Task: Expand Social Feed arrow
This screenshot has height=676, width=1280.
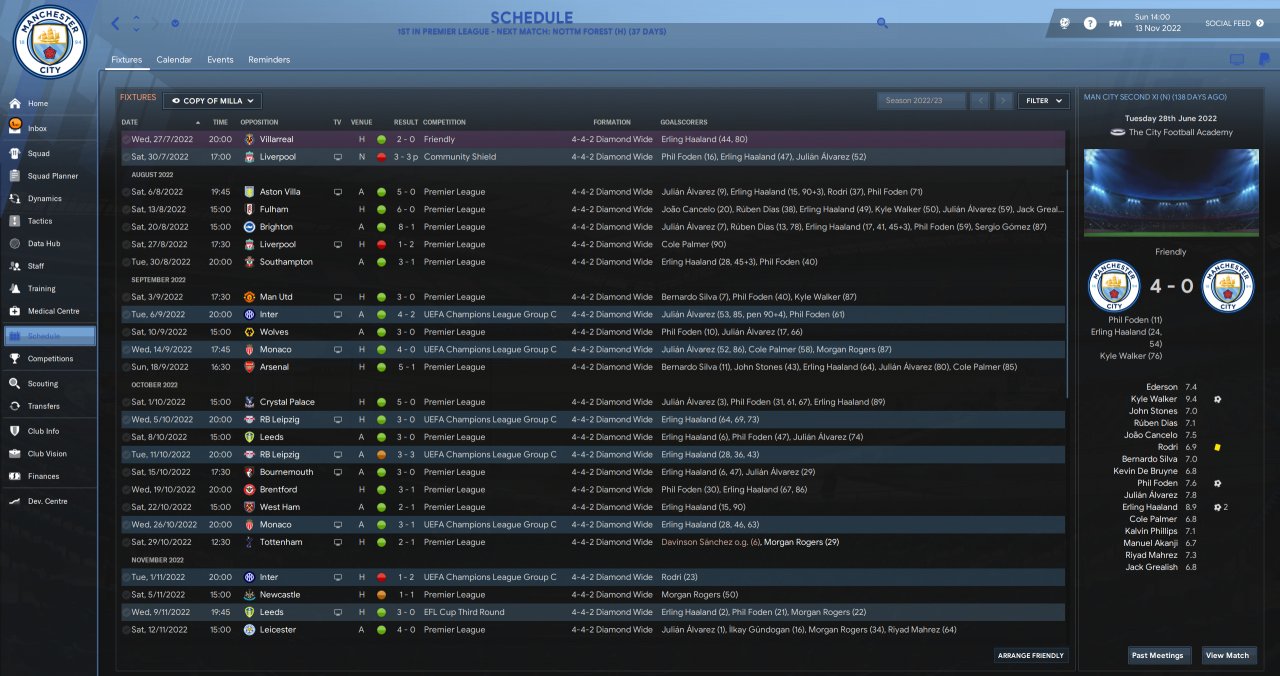Action: coord(1259,23)
